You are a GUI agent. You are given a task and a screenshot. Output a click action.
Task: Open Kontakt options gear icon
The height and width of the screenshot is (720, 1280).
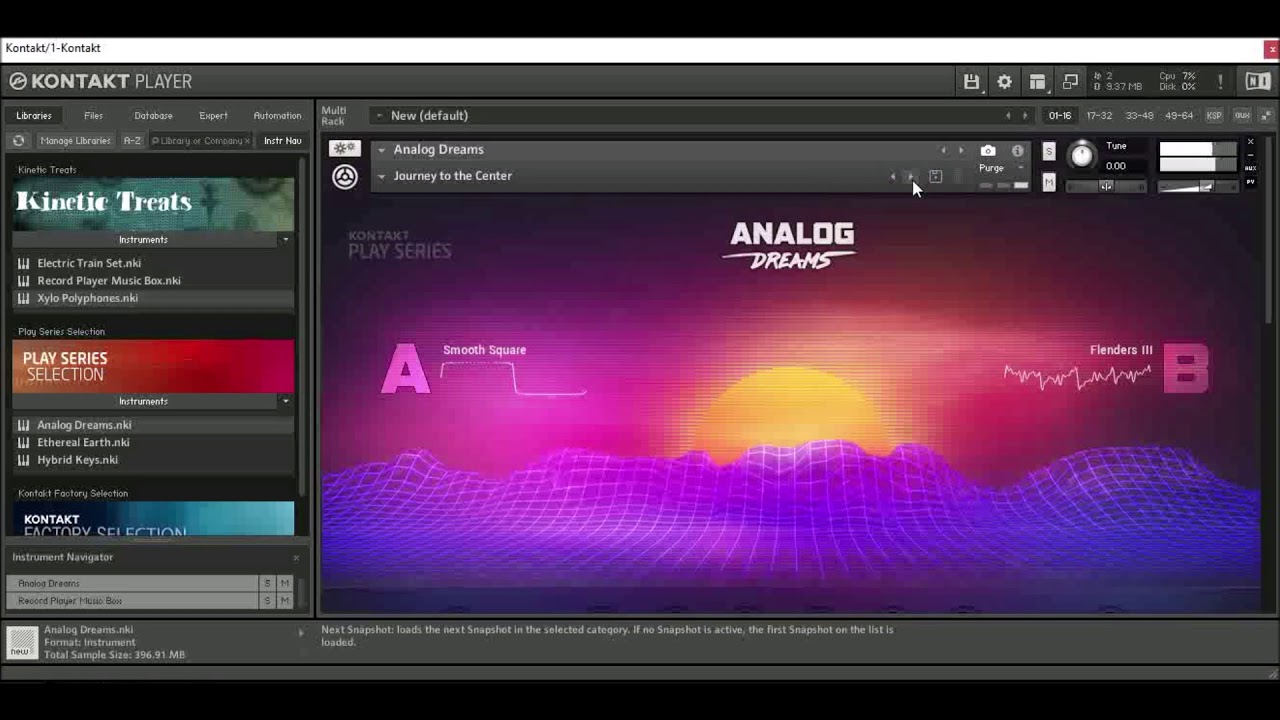[x=1004, y=82]
